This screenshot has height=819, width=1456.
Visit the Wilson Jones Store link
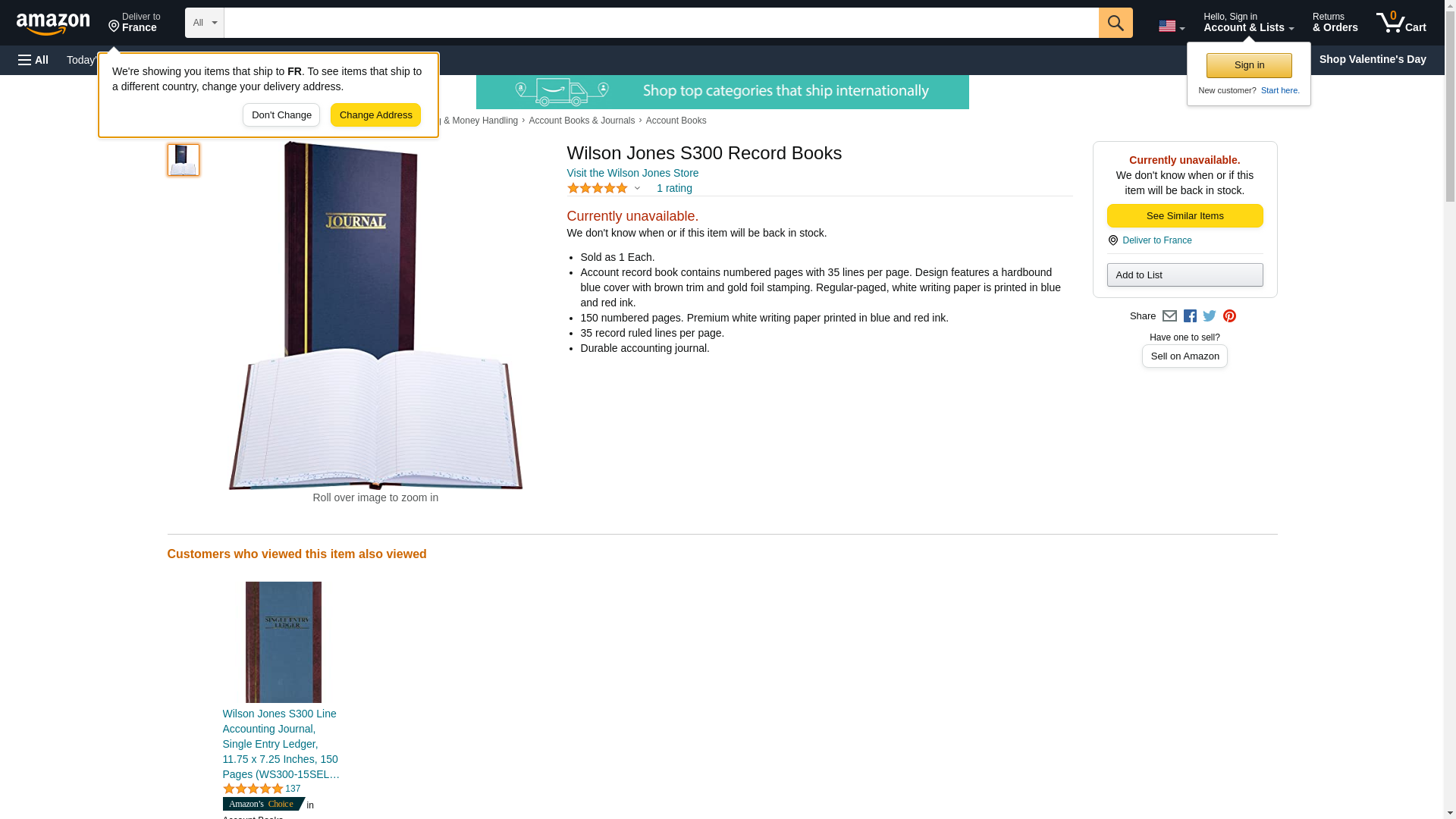(632, 173)
